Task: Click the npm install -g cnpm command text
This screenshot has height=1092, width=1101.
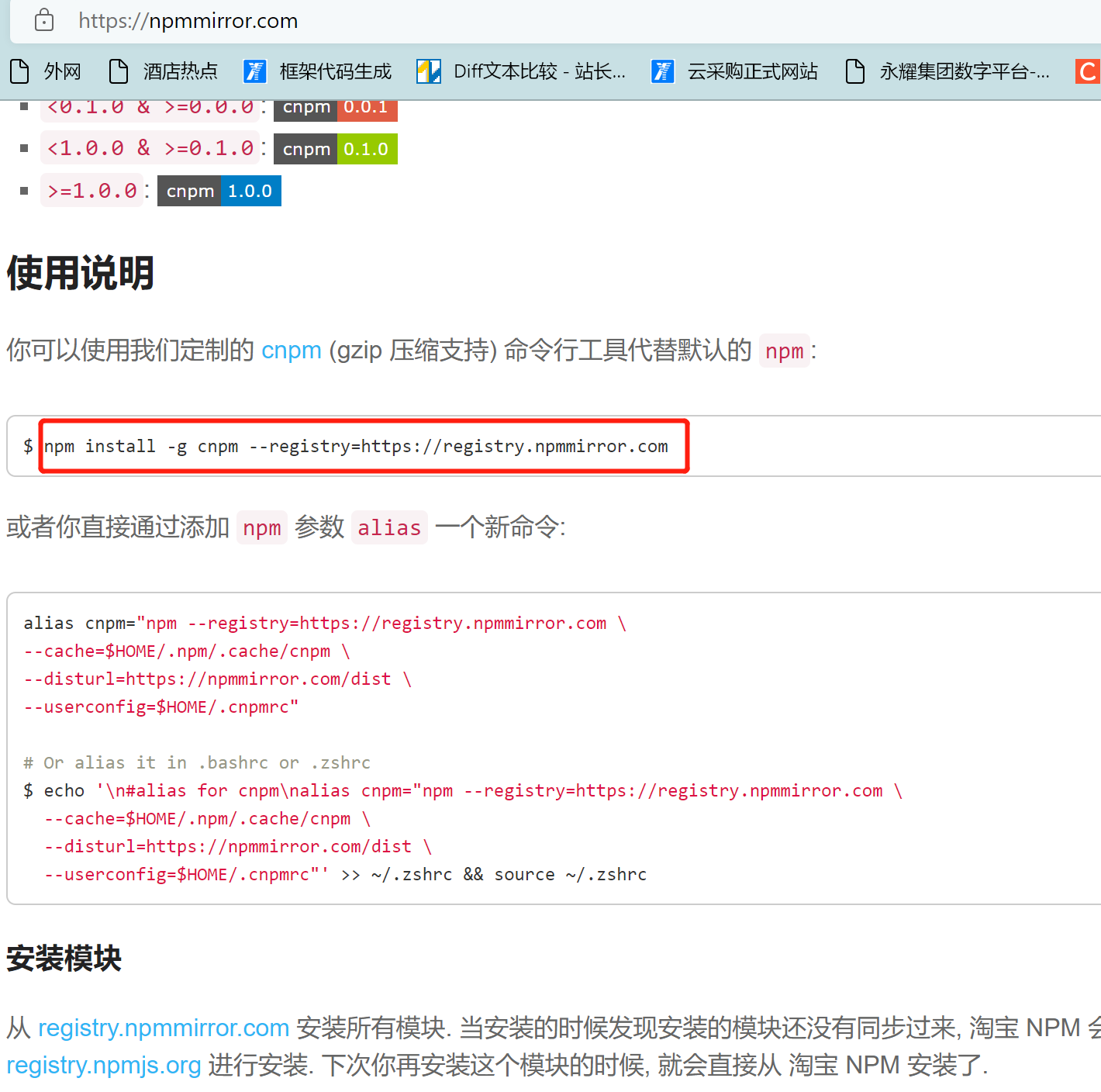Action: (356, 446)
